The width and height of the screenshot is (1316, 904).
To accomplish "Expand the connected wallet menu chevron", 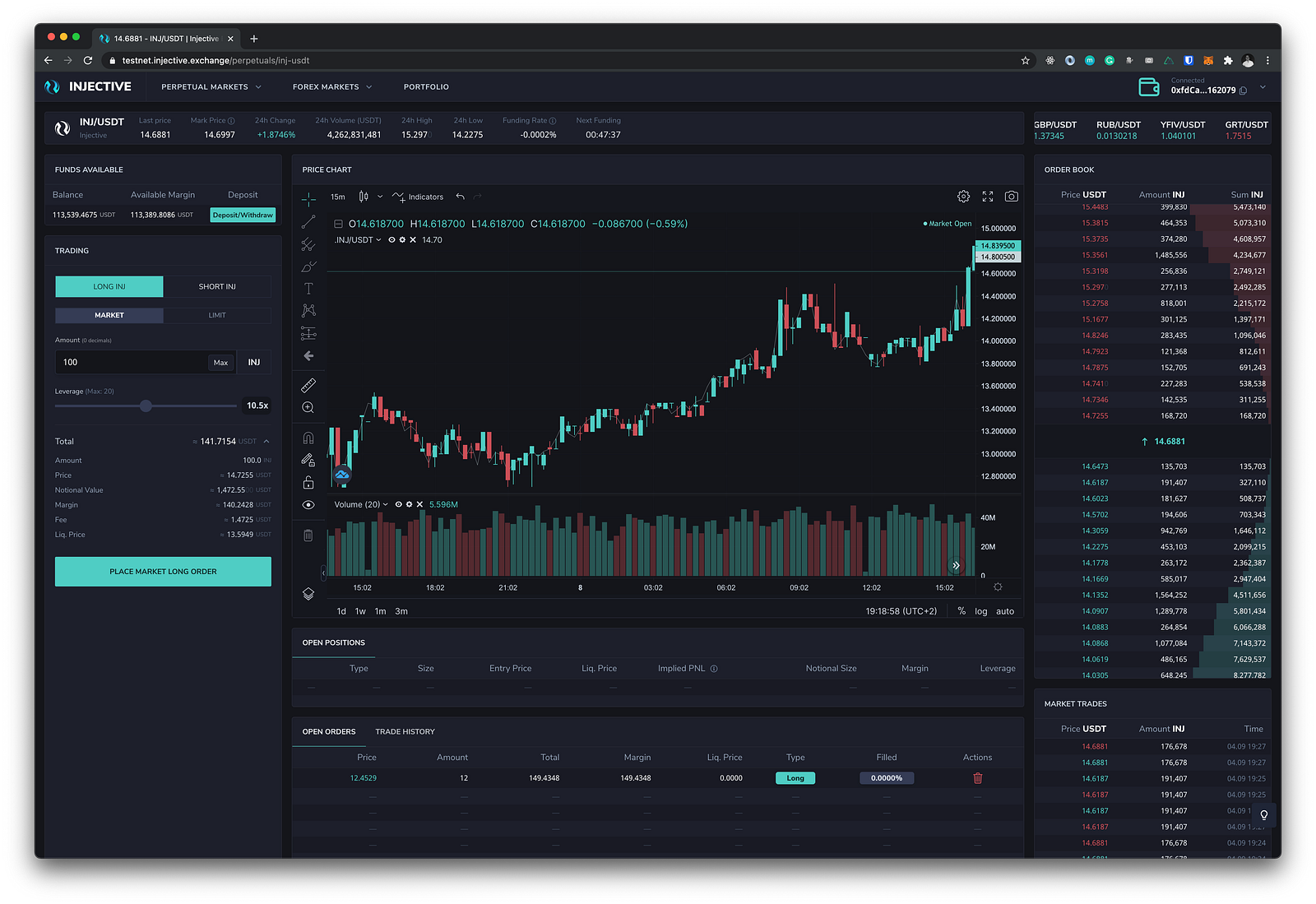I will (1263, 87).
